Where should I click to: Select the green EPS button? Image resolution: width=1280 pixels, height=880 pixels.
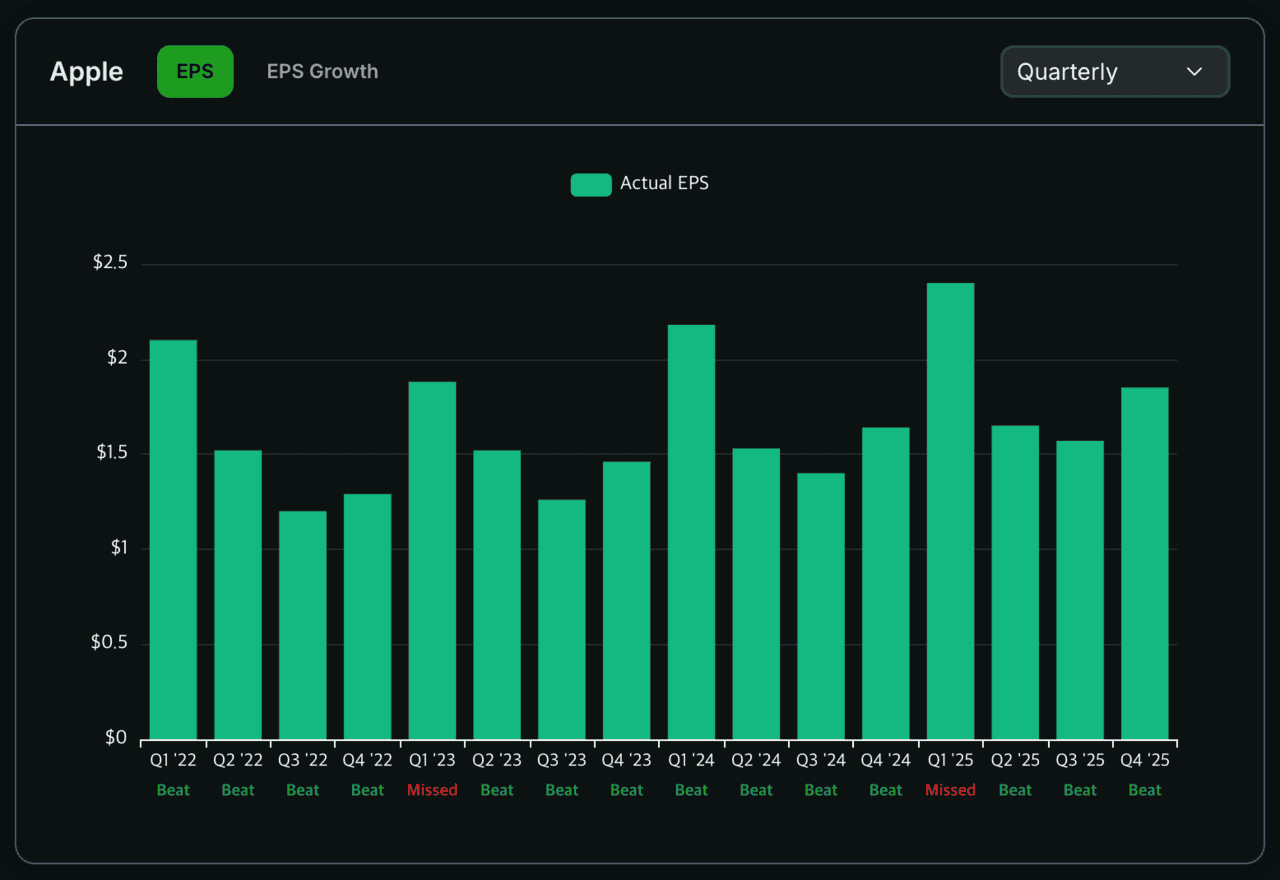(x=194, y=71)
